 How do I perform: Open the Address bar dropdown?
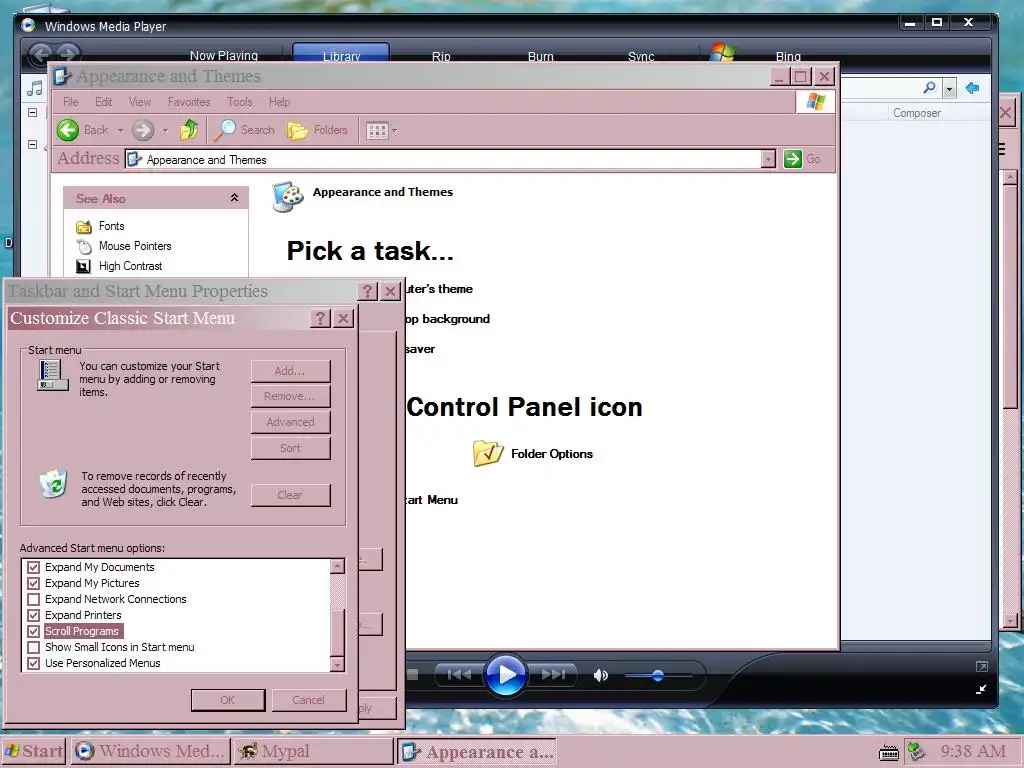768,159
